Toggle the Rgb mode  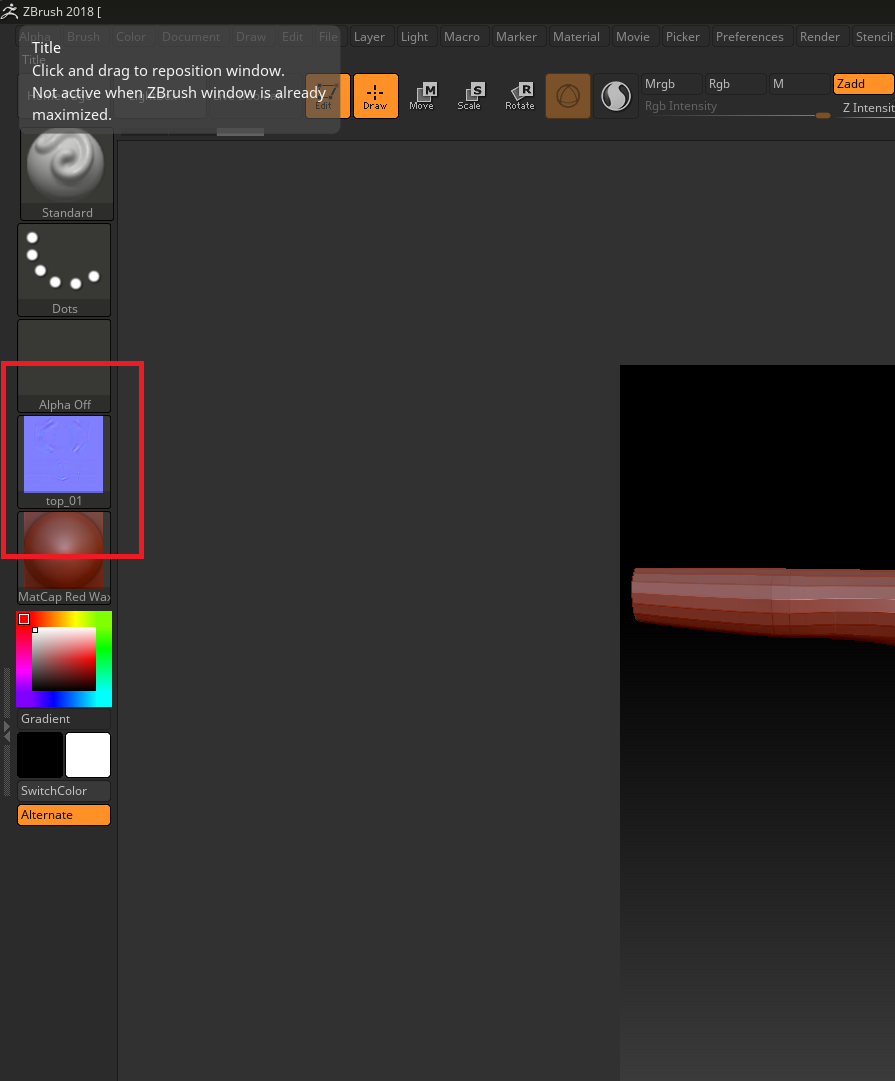click(x=734, y=84)
